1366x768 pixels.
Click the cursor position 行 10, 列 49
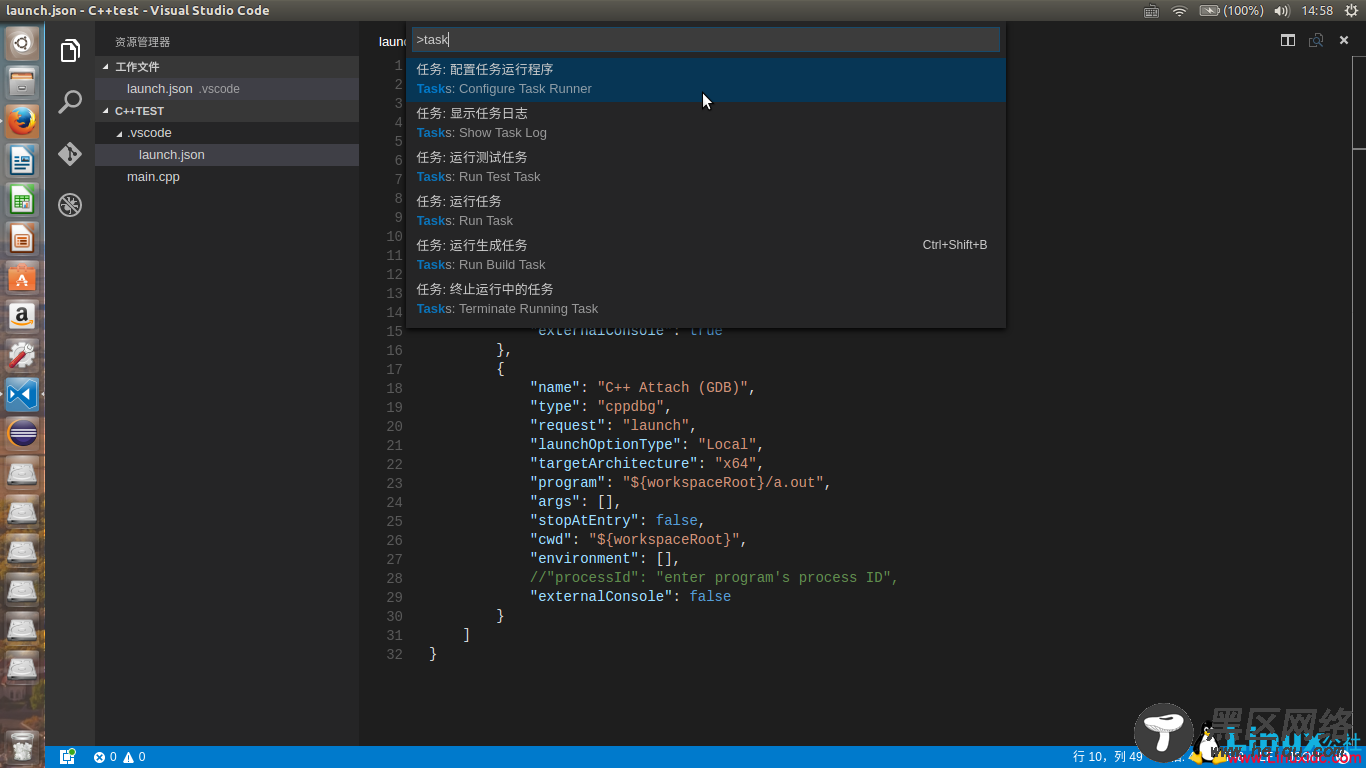pyautogui.click(x=1108, y=757)
